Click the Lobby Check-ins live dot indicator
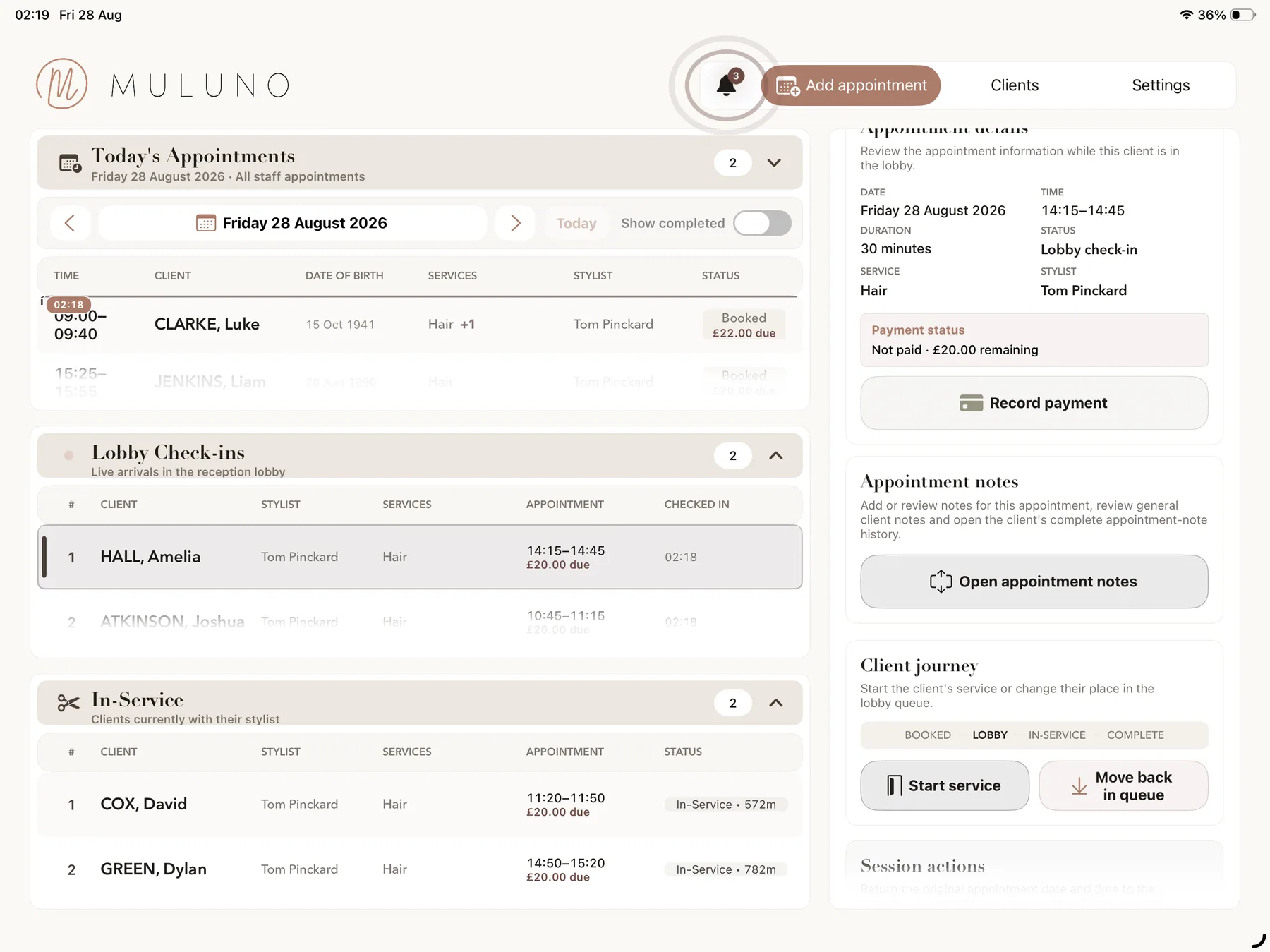This screenshot has width=1270, height=952. coord(68,455)
